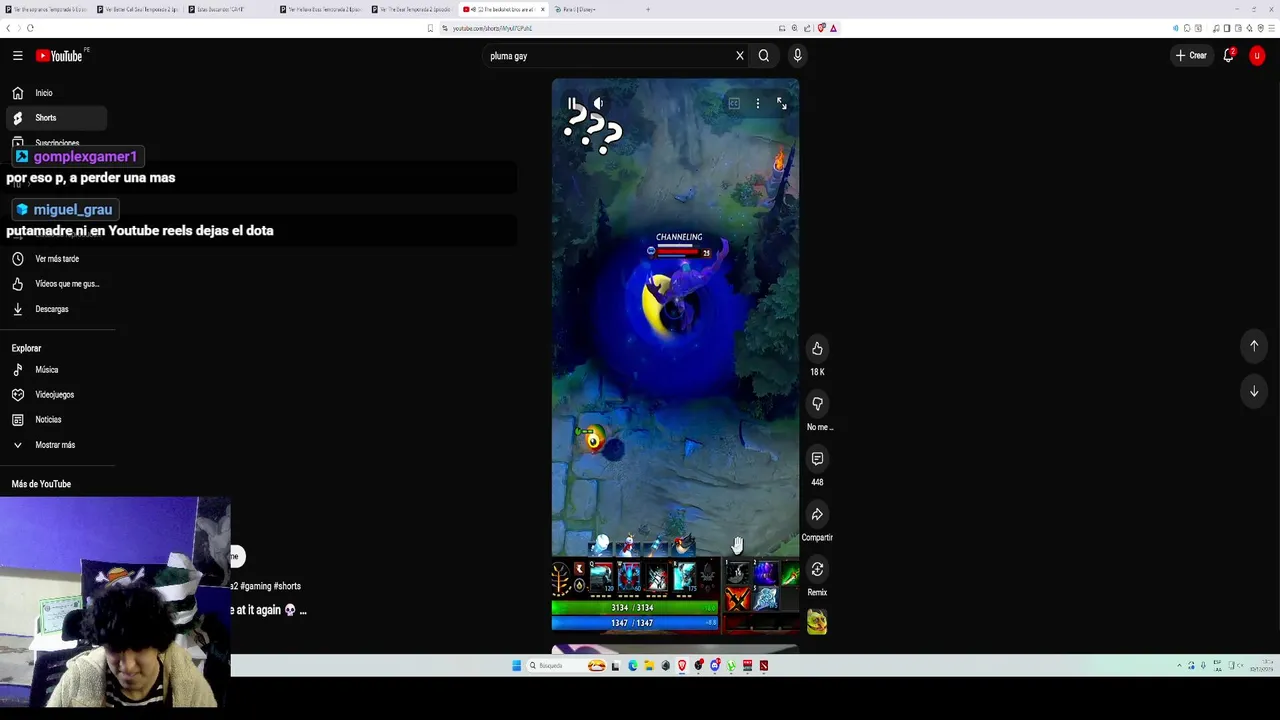Open Música under Explorar
The image size is (1280, 720).
55,370
